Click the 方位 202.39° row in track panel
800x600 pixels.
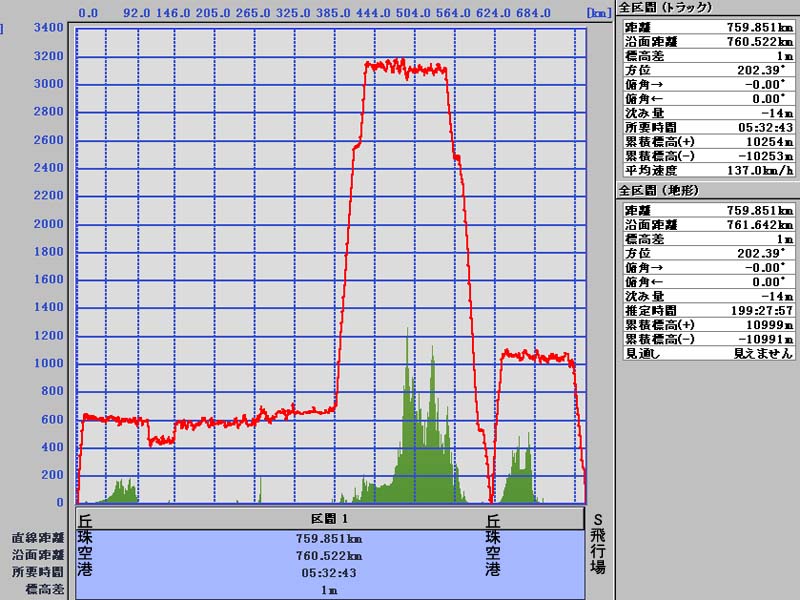pos(707,71)
